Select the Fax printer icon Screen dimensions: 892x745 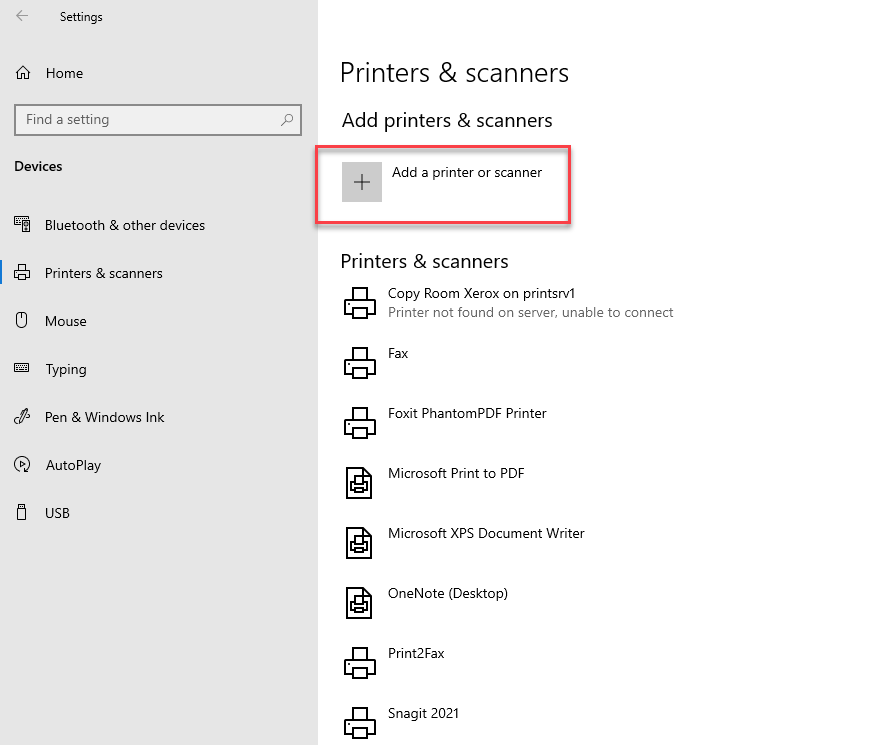click(x=360, y=362)
